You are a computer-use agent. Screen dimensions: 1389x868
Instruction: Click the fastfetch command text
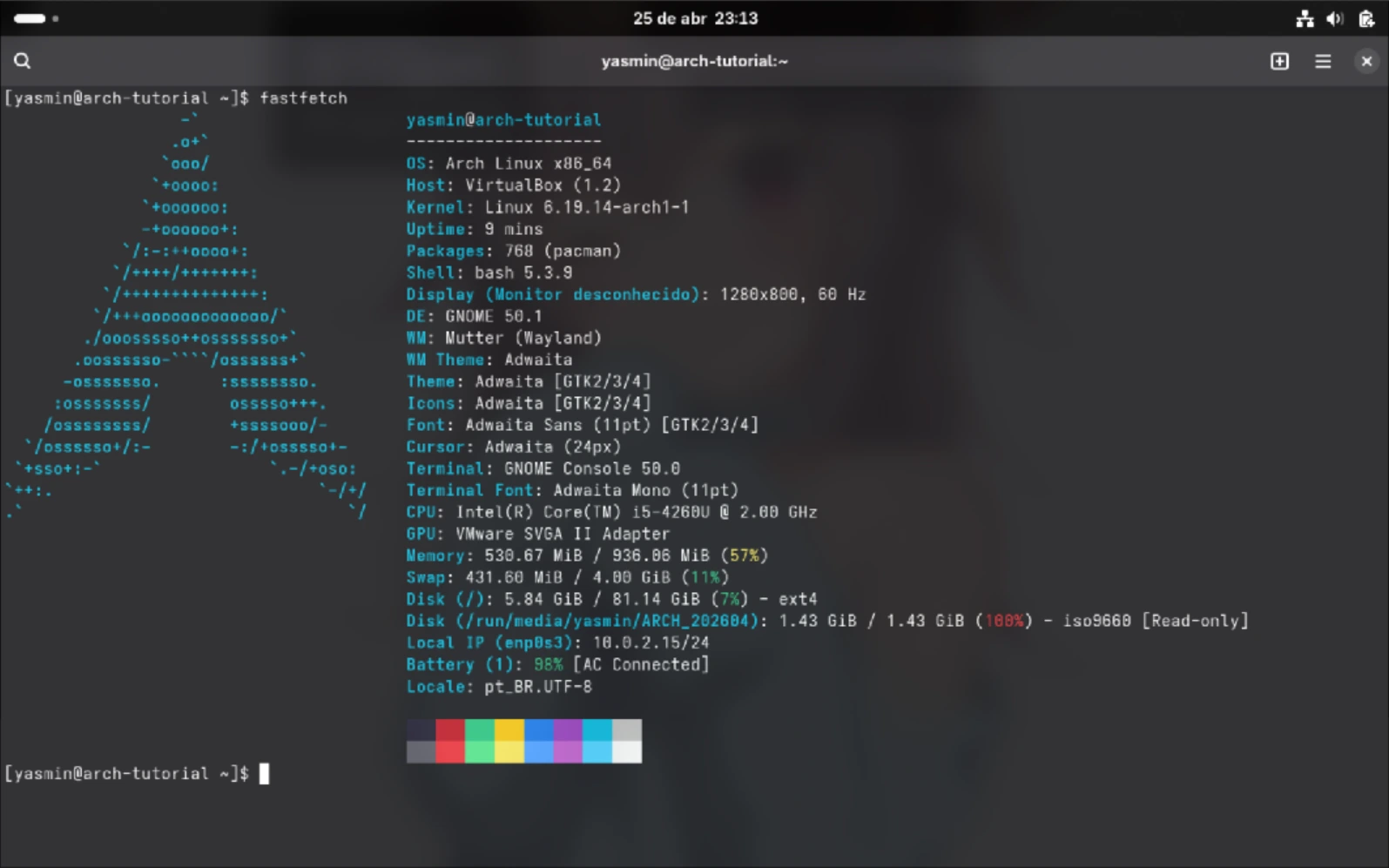(303, 98)
